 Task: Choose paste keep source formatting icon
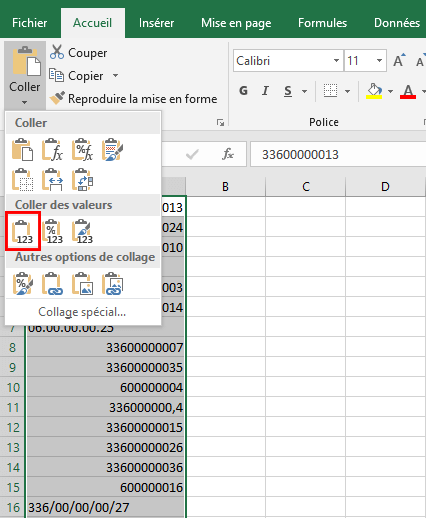(112, 150)
